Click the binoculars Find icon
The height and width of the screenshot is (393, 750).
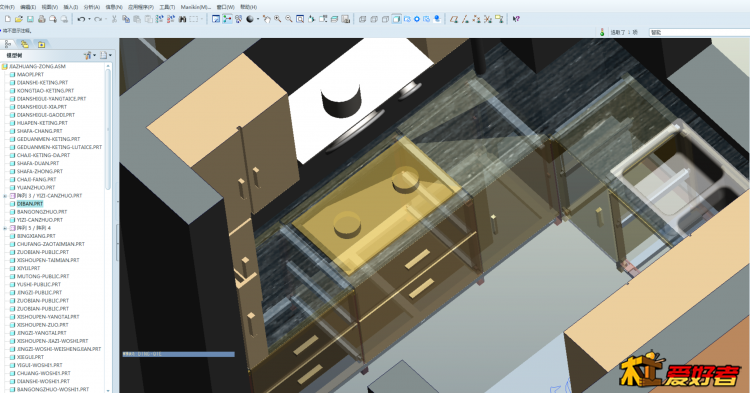(x=182, y=19)
